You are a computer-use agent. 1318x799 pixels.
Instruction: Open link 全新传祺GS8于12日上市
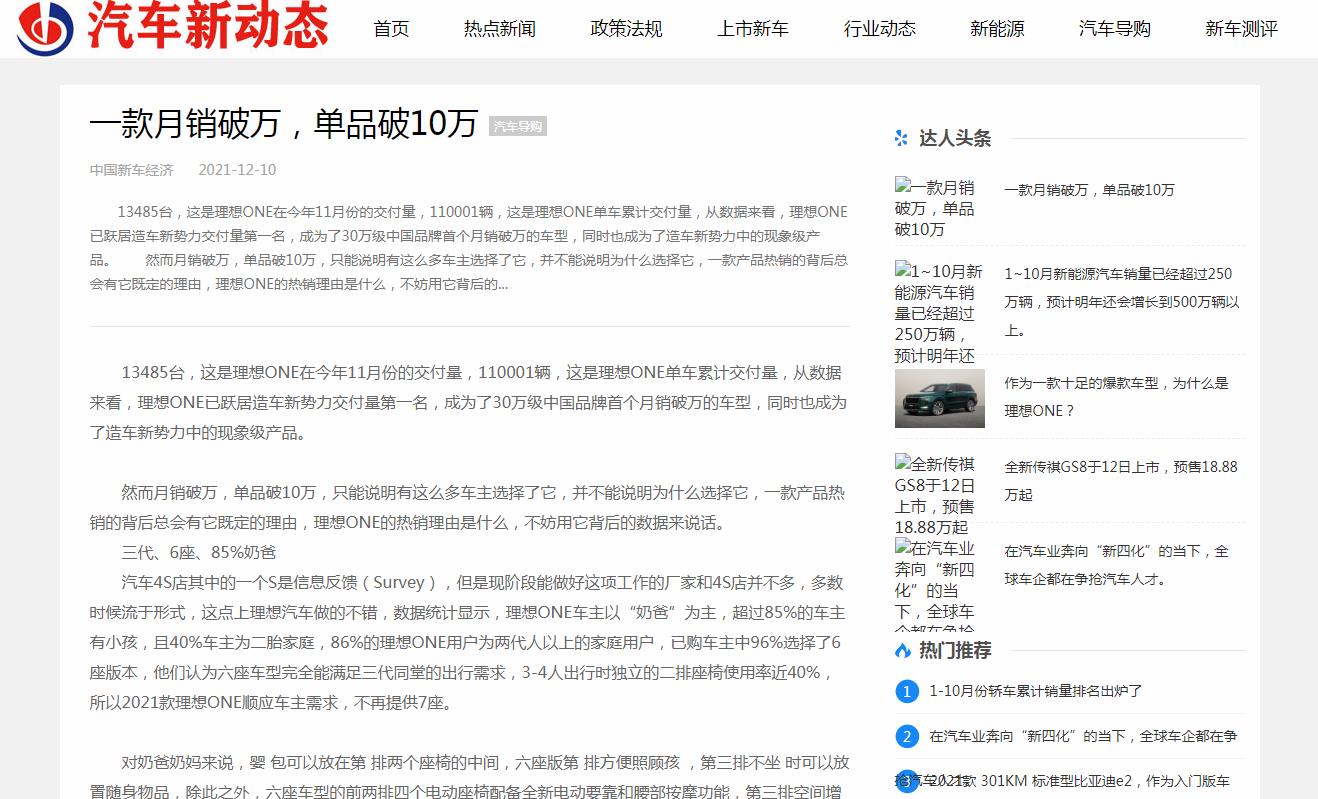[x=1120, y=481]
